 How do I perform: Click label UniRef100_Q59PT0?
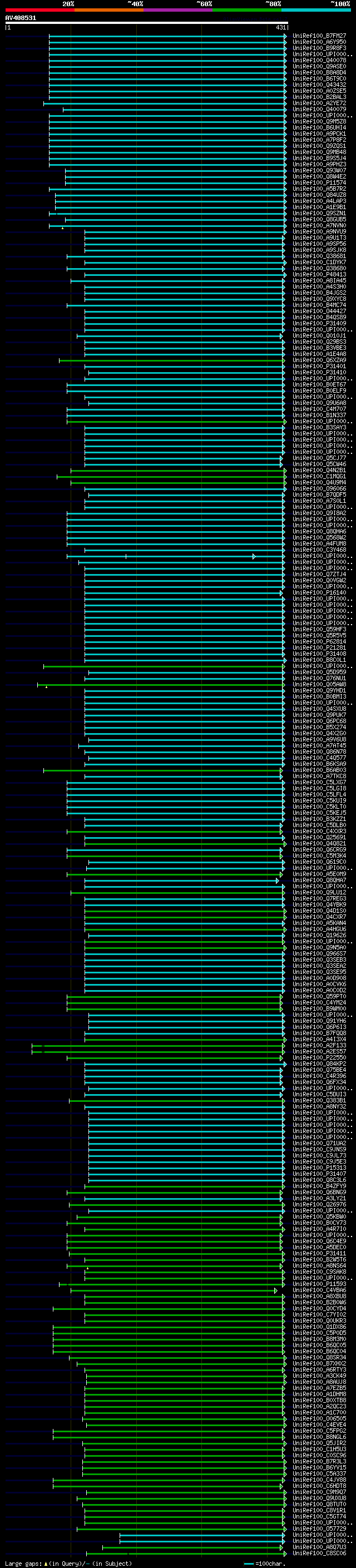click(x=319, y=996)
